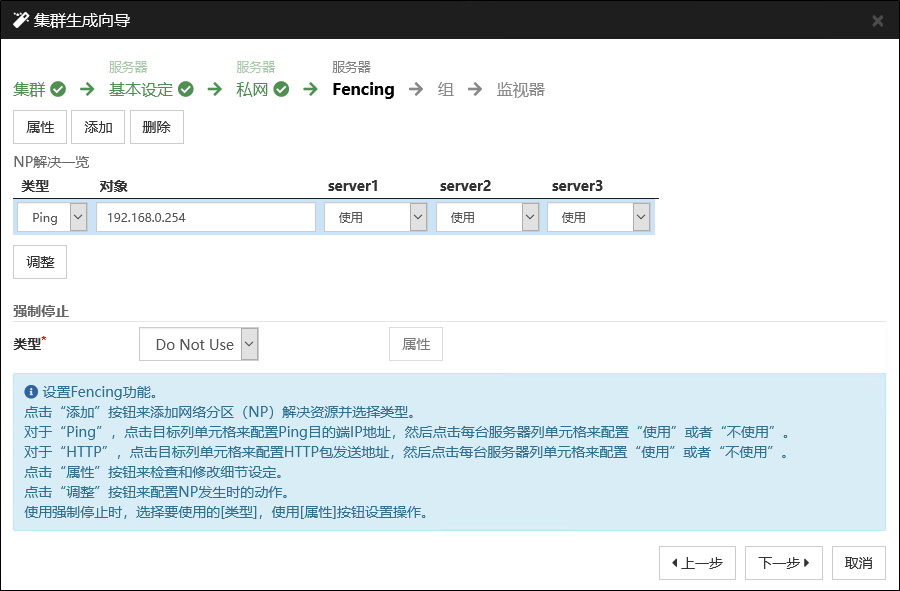Open server2 使用 dropdown
This screenshot has height=591, width=900.
coord(488,217)
